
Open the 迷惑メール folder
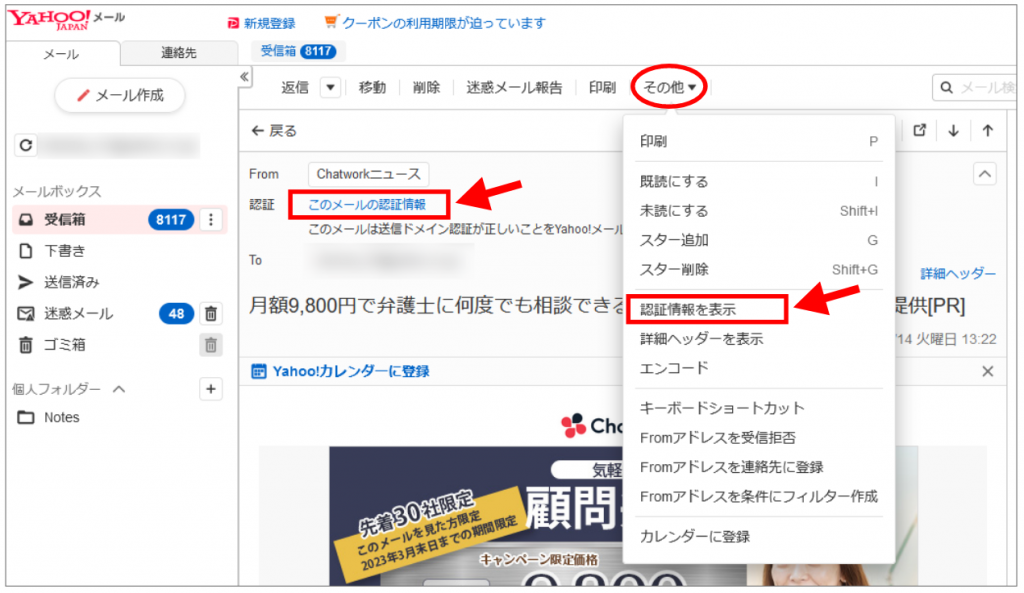pos(78,314)
